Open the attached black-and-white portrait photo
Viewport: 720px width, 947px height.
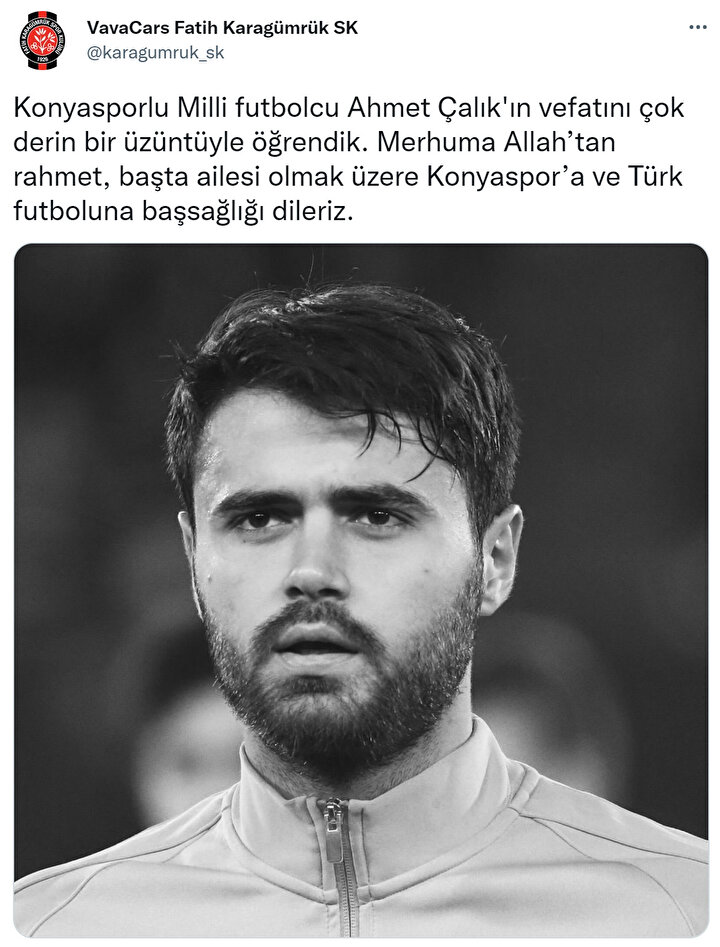click(x=361, y=590)
